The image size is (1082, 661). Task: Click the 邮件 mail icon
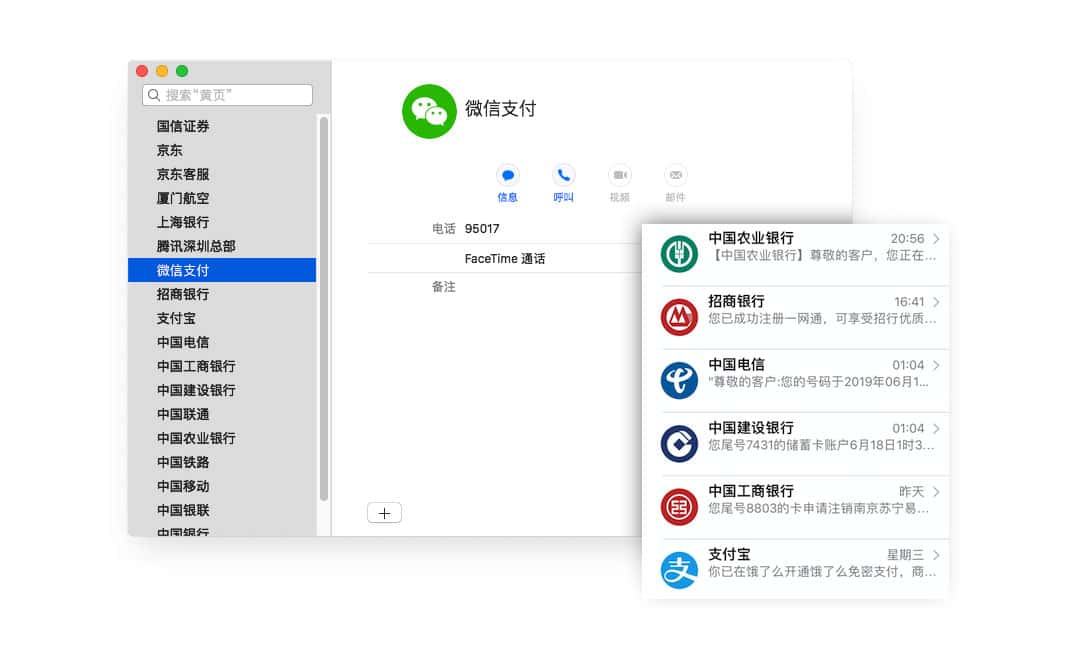675,177
